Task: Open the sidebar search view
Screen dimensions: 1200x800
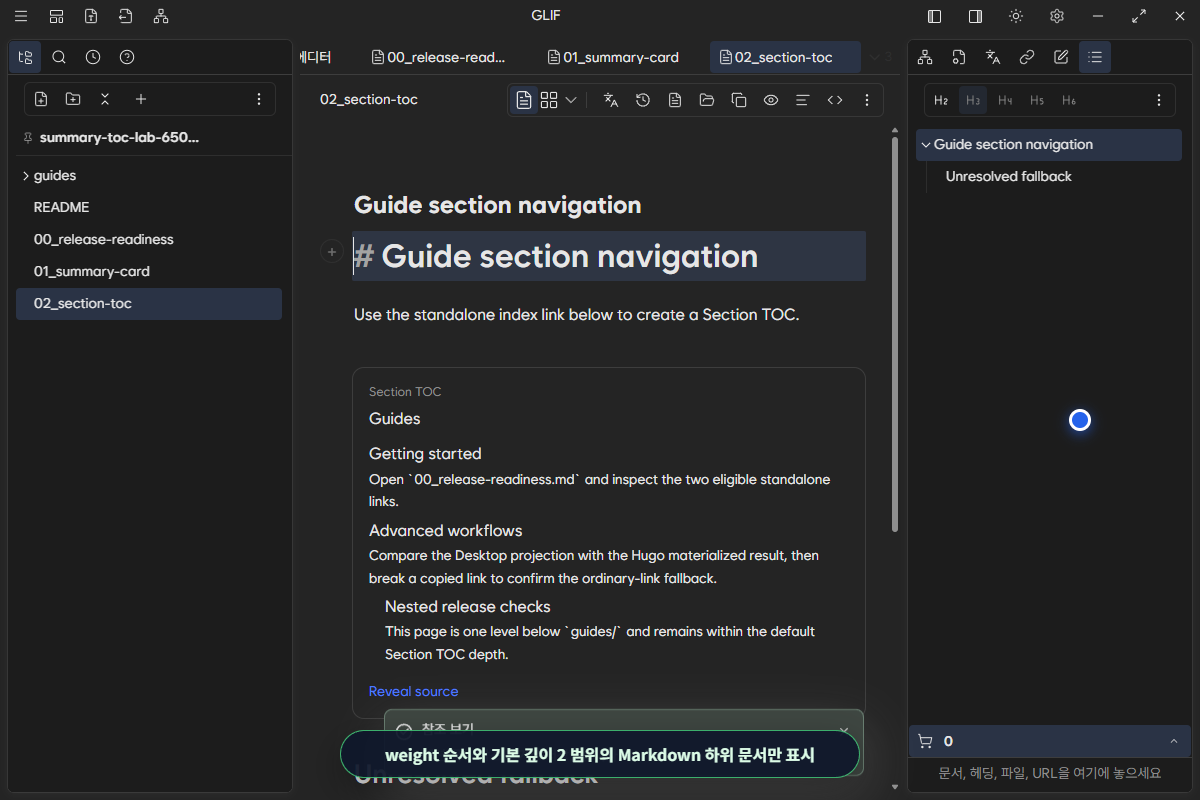Action: pos(59,57)
